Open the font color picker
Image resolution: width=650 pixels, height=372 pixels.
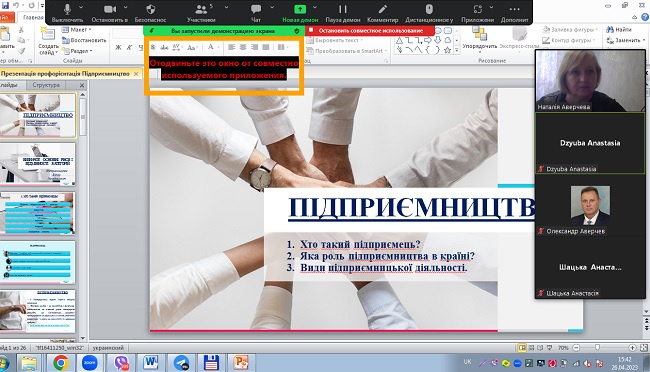(212, 47)
